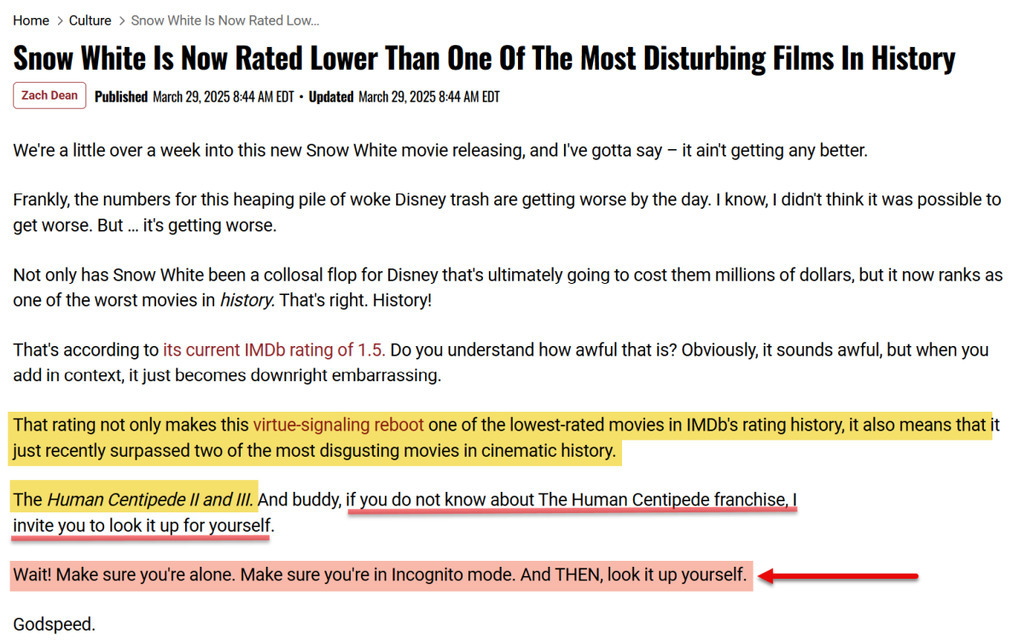Click the red arrow annotation
The height and width of the screenshot is (641, 1024).
point(838,575)
